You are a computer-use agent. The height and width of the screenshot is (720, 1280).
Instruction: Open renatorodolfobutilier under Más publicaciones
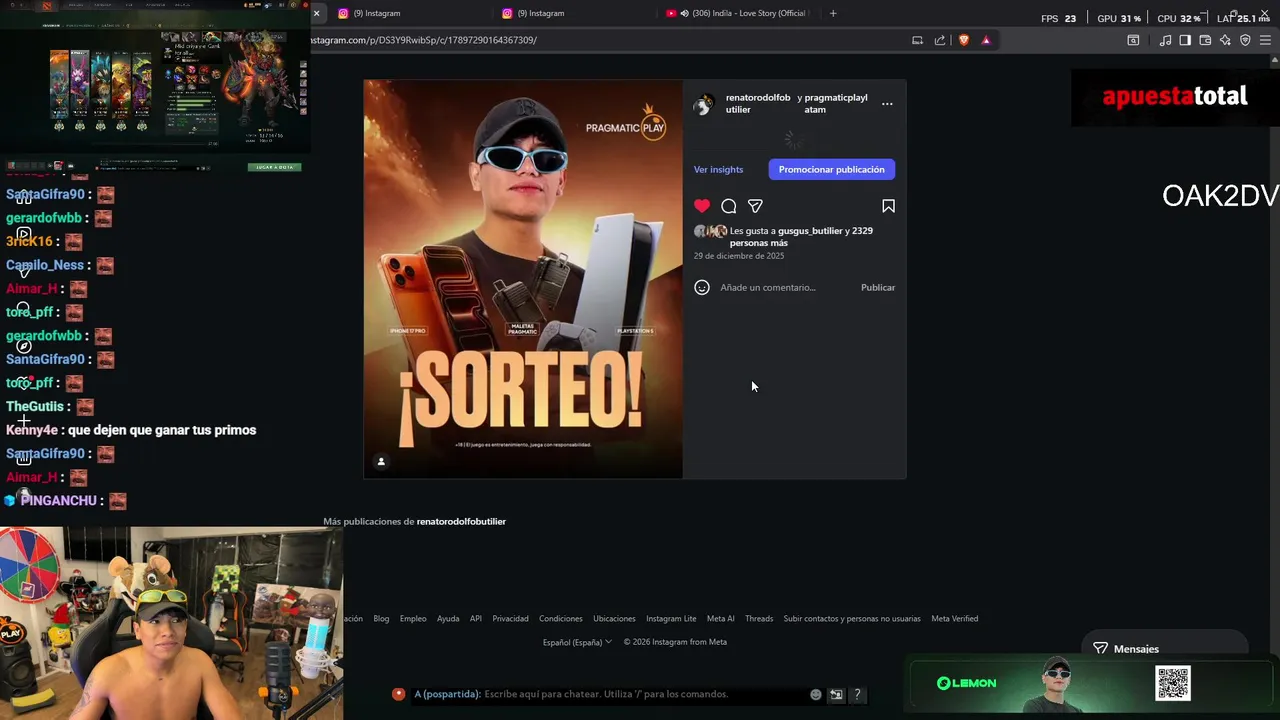tap(461, 521)
